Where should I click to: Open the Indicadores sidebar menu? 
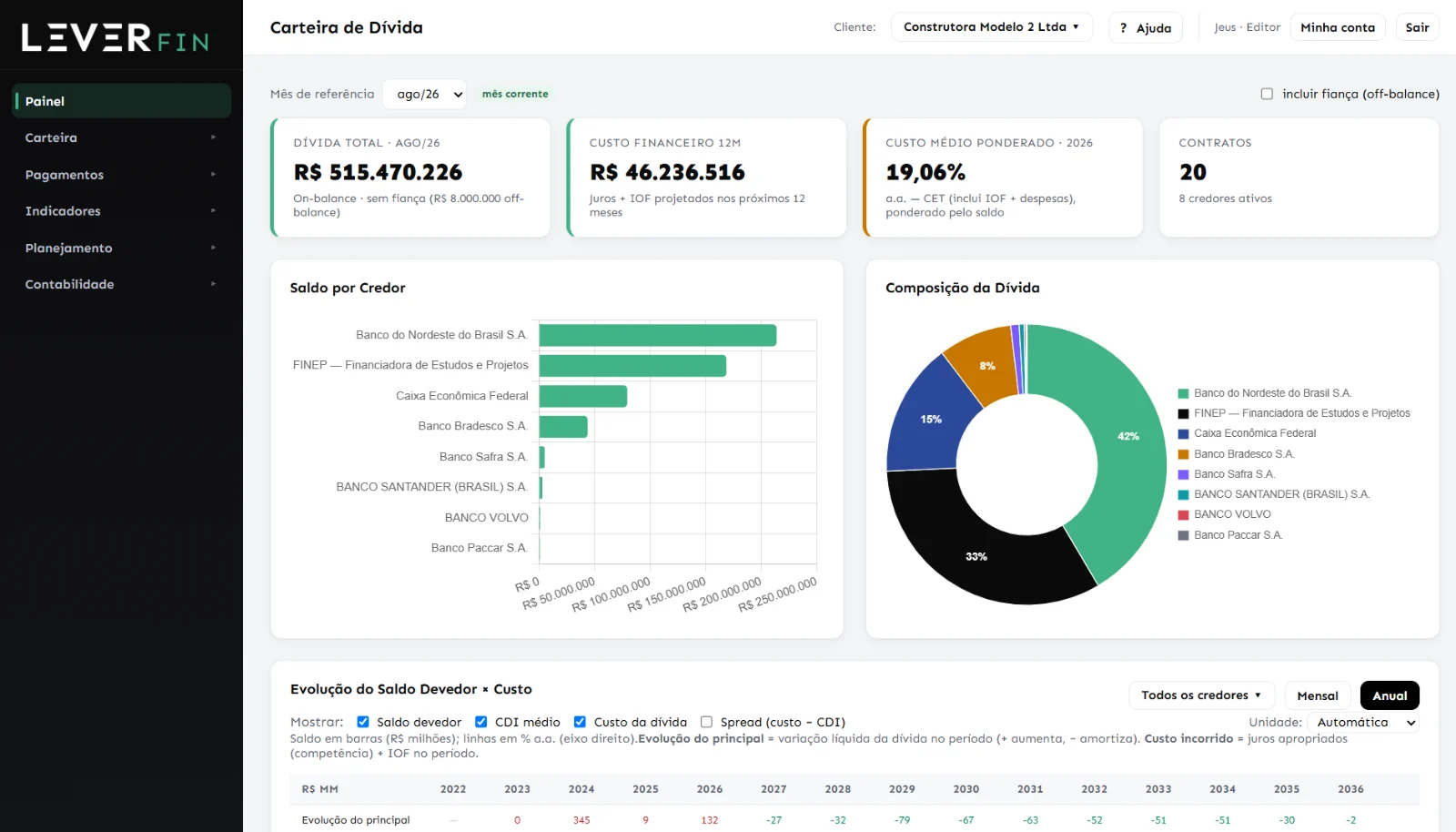[121, 211]
